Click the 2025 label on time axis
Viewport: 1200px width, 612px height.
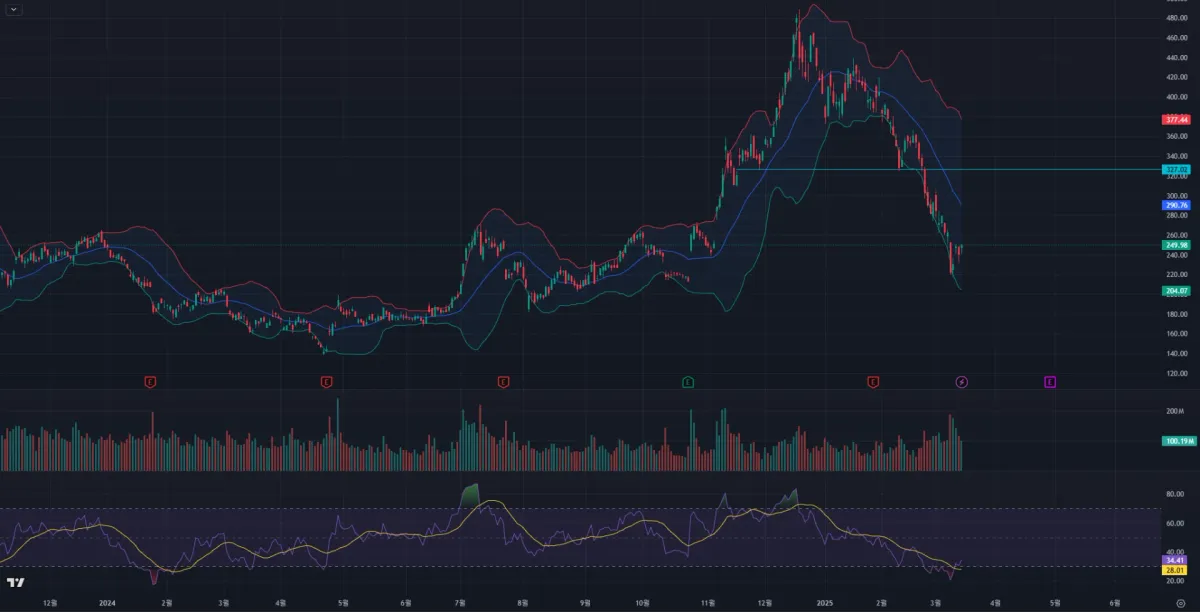click(824, 604)
